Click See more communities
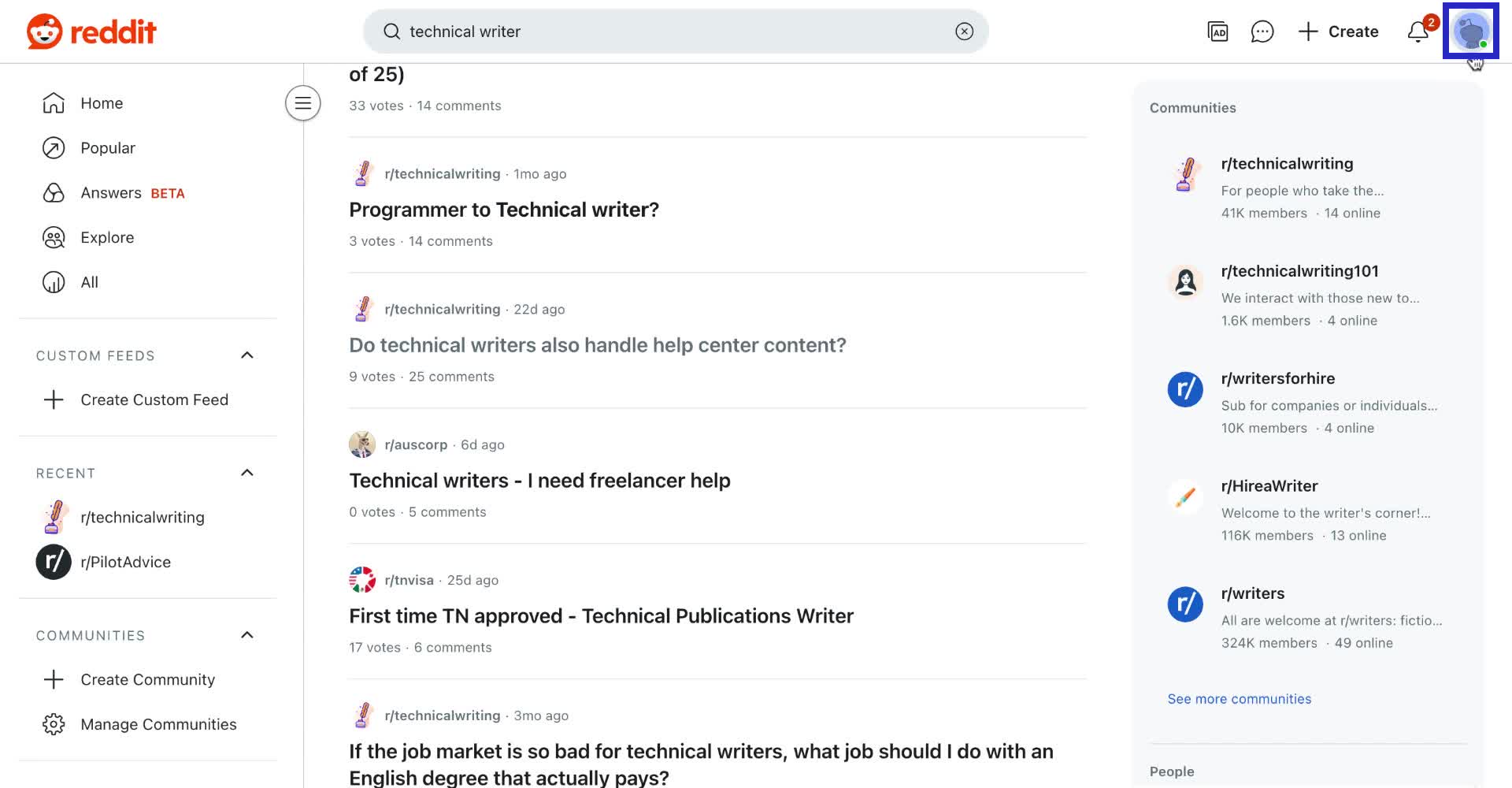The width and height of the screenshot is (1512, 788). coord(1239,699)
